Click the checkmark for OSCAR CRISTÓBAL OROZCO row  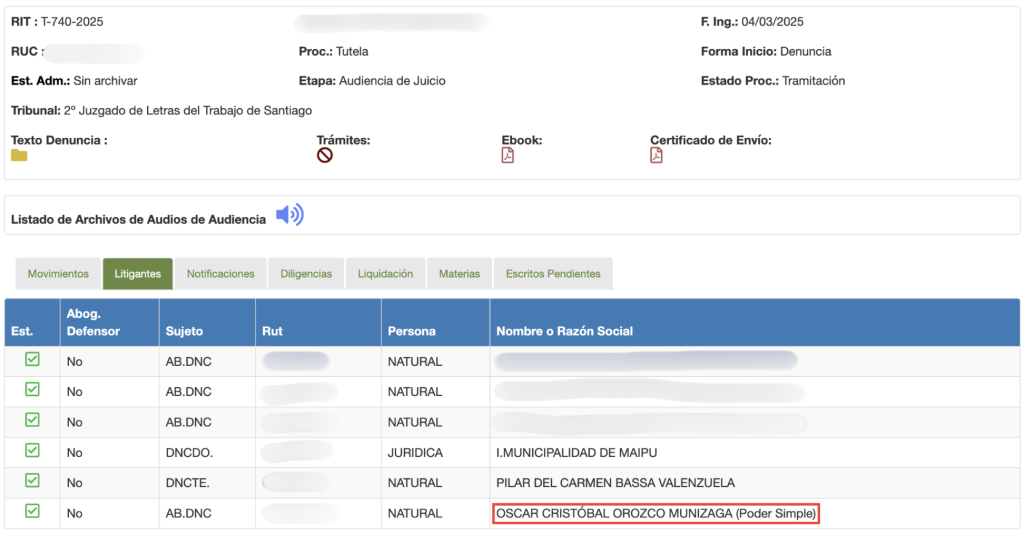[32, 511]
